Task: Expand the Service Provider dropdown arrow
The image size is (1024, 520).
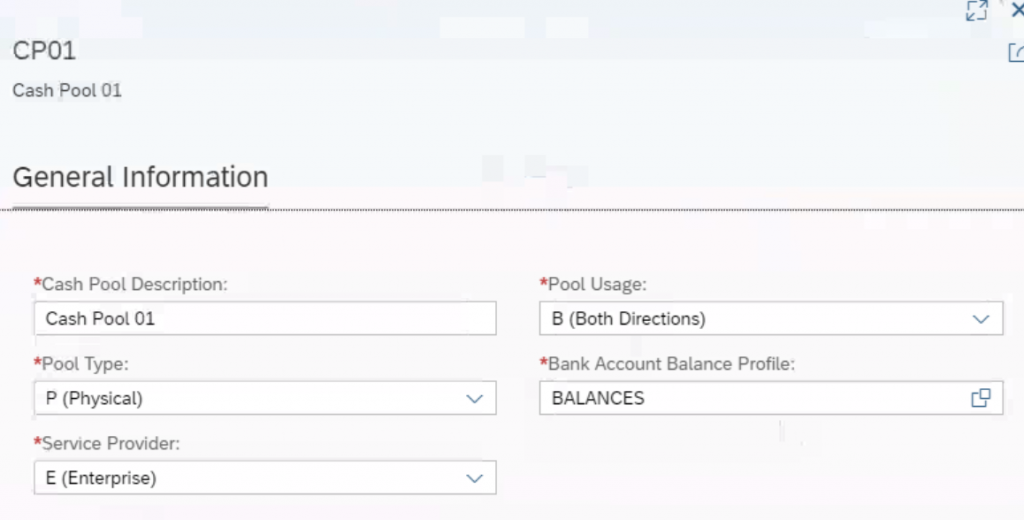Action: tap(474, 478)
